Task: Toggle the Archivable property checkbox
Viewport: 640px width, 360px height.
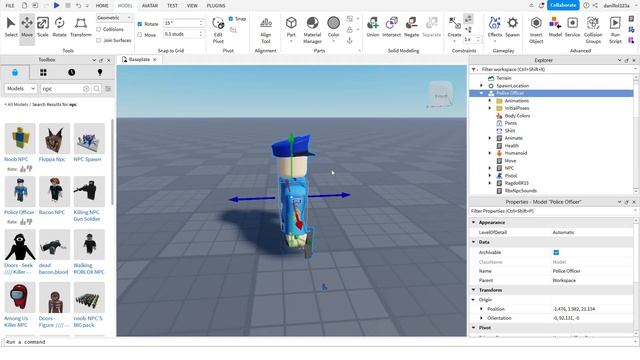Action: pyautogui.click(x=556, y=252)
